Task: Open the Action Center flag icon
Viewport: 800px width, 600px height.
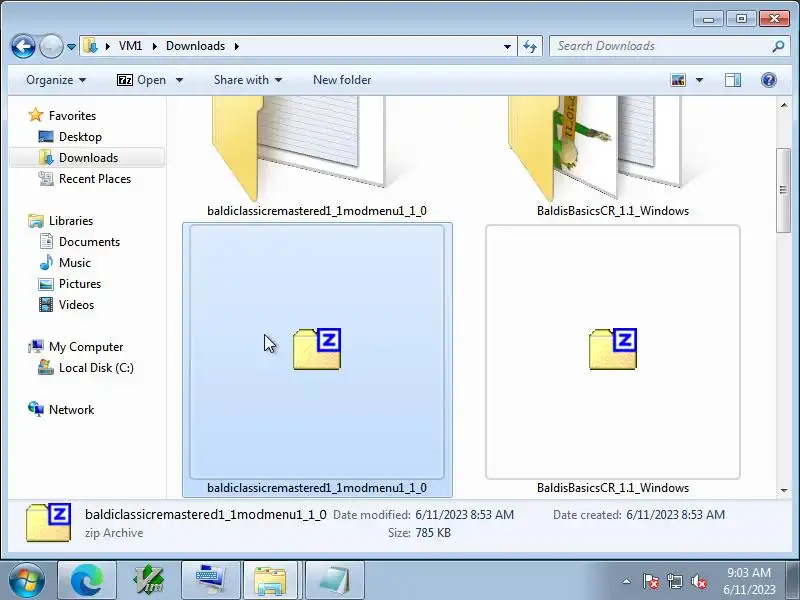Action: [x=651, y=581]
